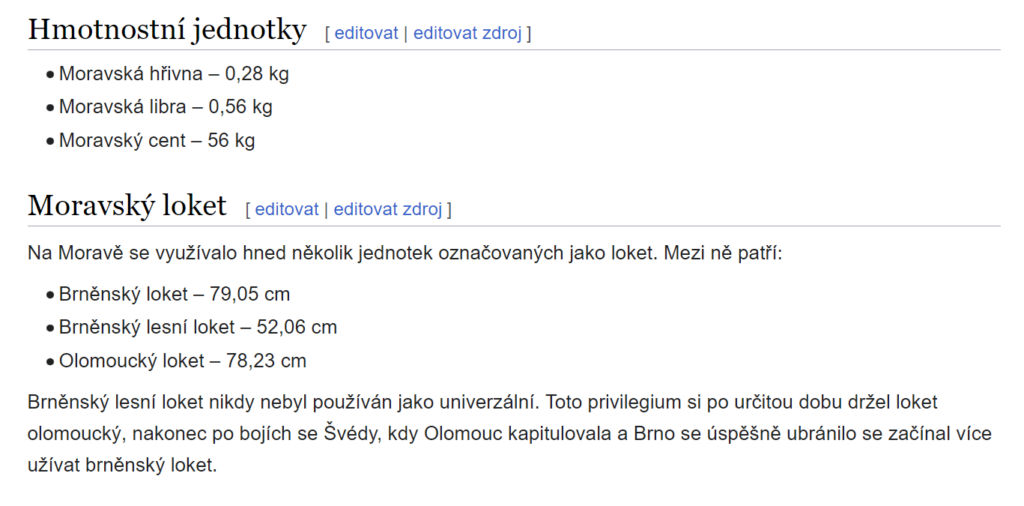Screen dimensions: 1024x506
Task: Click the Brněnský lesní loket – 52,06 cm entry
Action: tap(198, 327)
